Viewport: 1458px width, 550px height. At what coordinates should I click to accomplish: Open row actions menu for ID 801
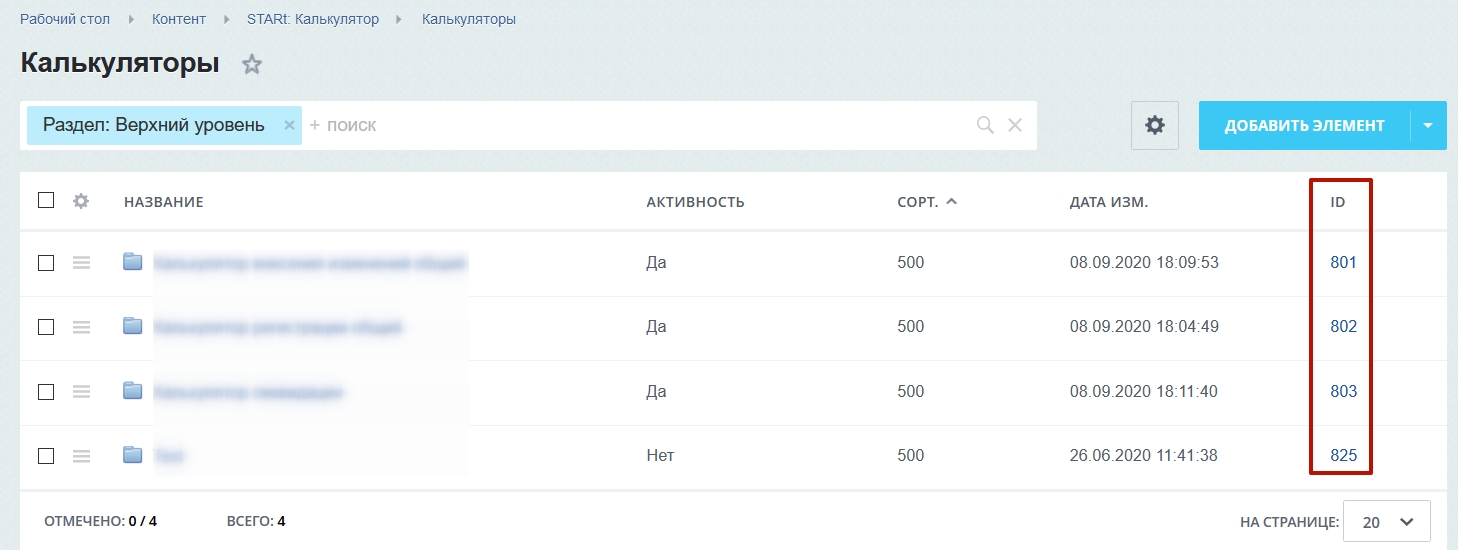[x=81, y=263]
